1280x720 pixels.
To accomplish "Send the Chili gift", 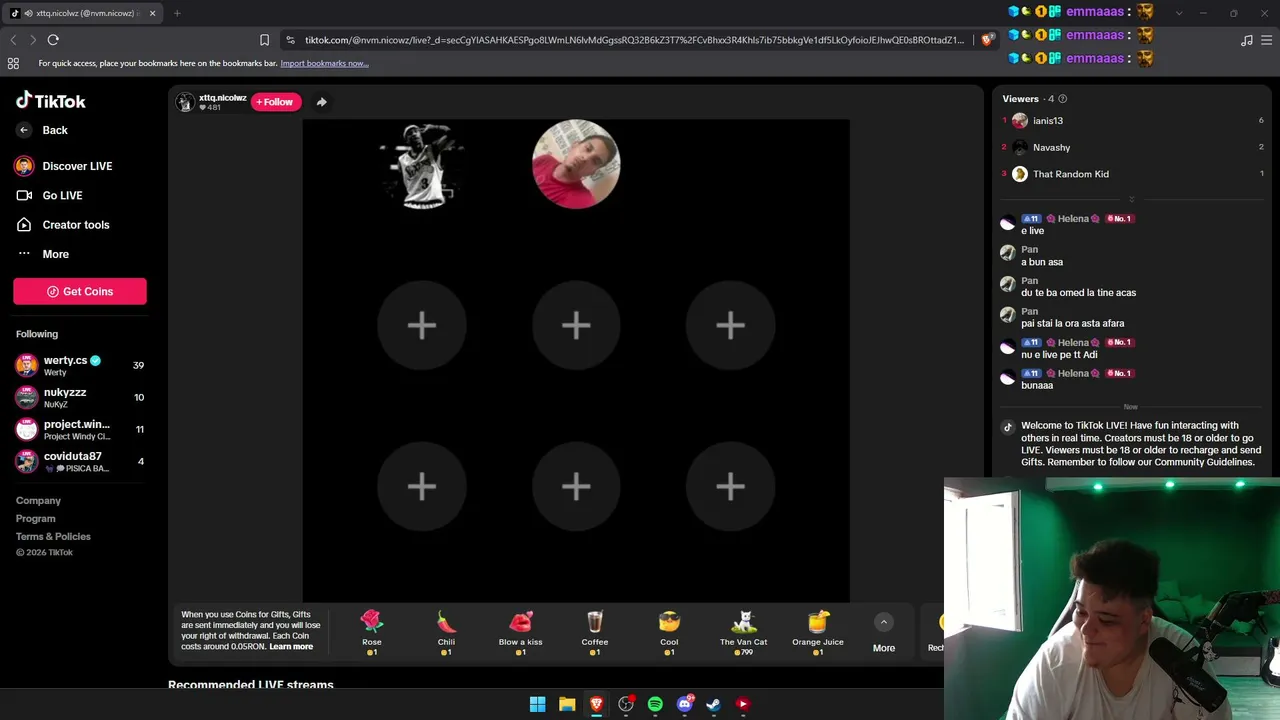I will click(x=446, y=633).
